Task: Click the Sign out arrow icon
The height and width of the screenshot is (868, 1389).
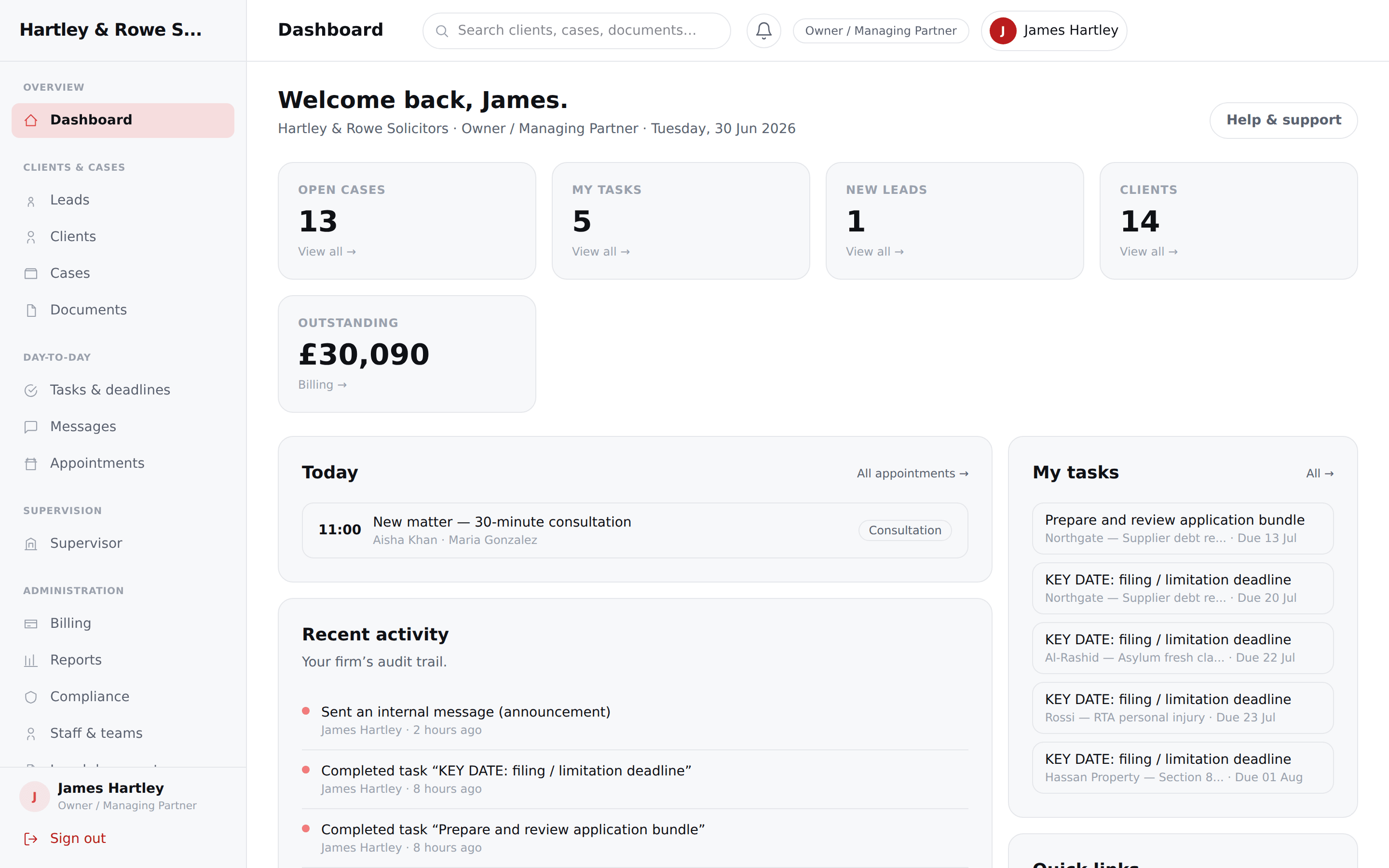Action: [x=31, y=839]
